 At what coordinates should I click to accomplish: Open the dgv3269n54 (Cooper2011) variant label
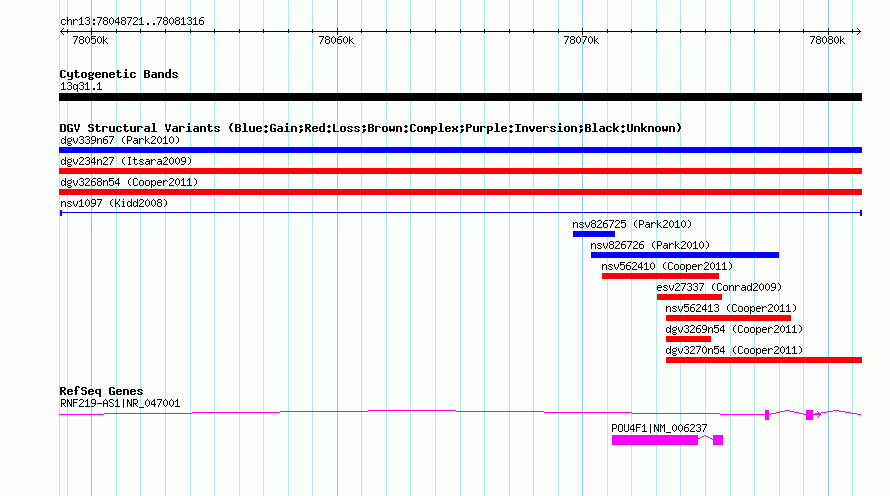(734, 329)
